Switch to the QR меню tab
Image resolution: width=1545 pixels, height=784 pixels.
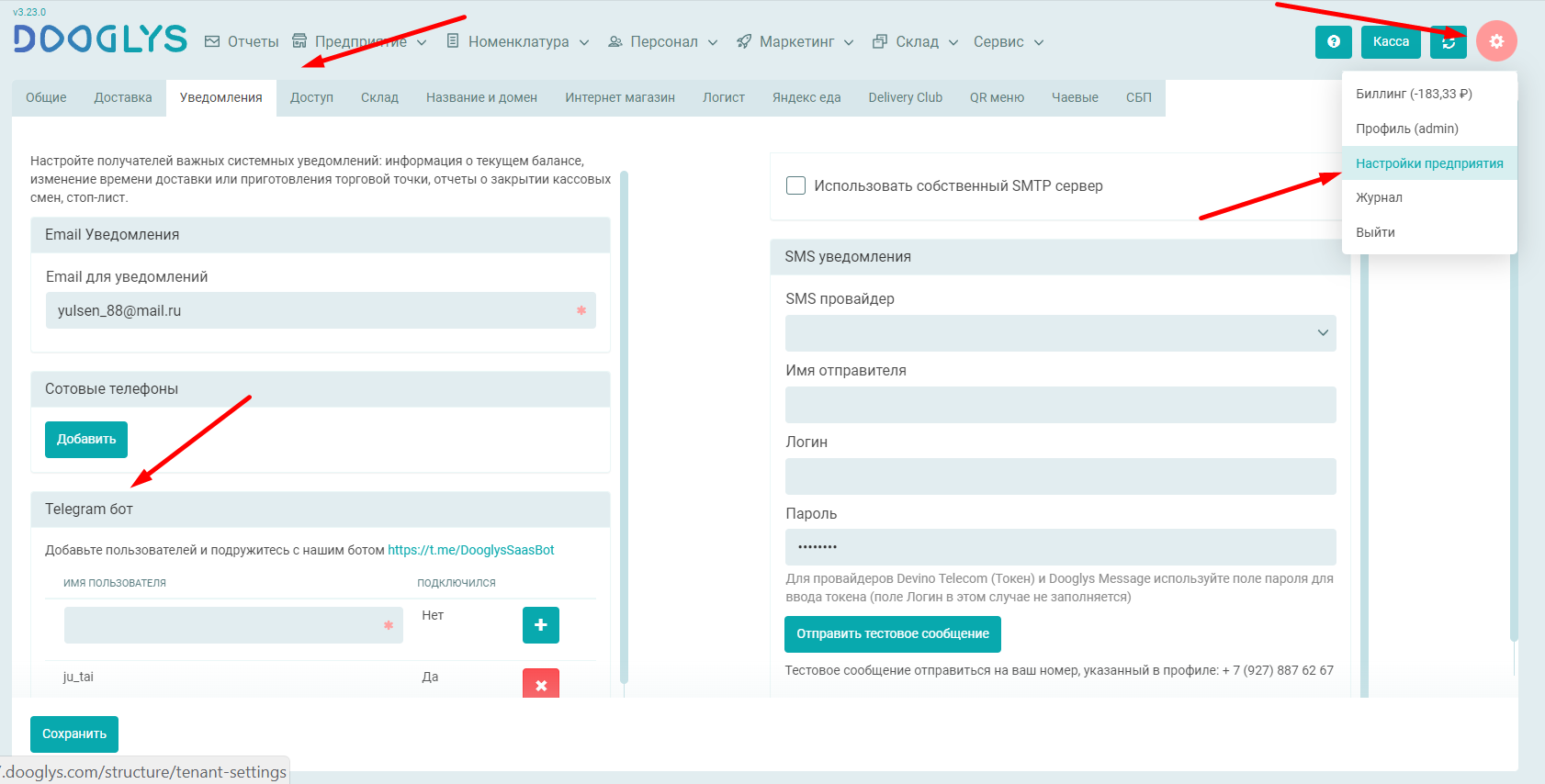click(x=997, y=97)
